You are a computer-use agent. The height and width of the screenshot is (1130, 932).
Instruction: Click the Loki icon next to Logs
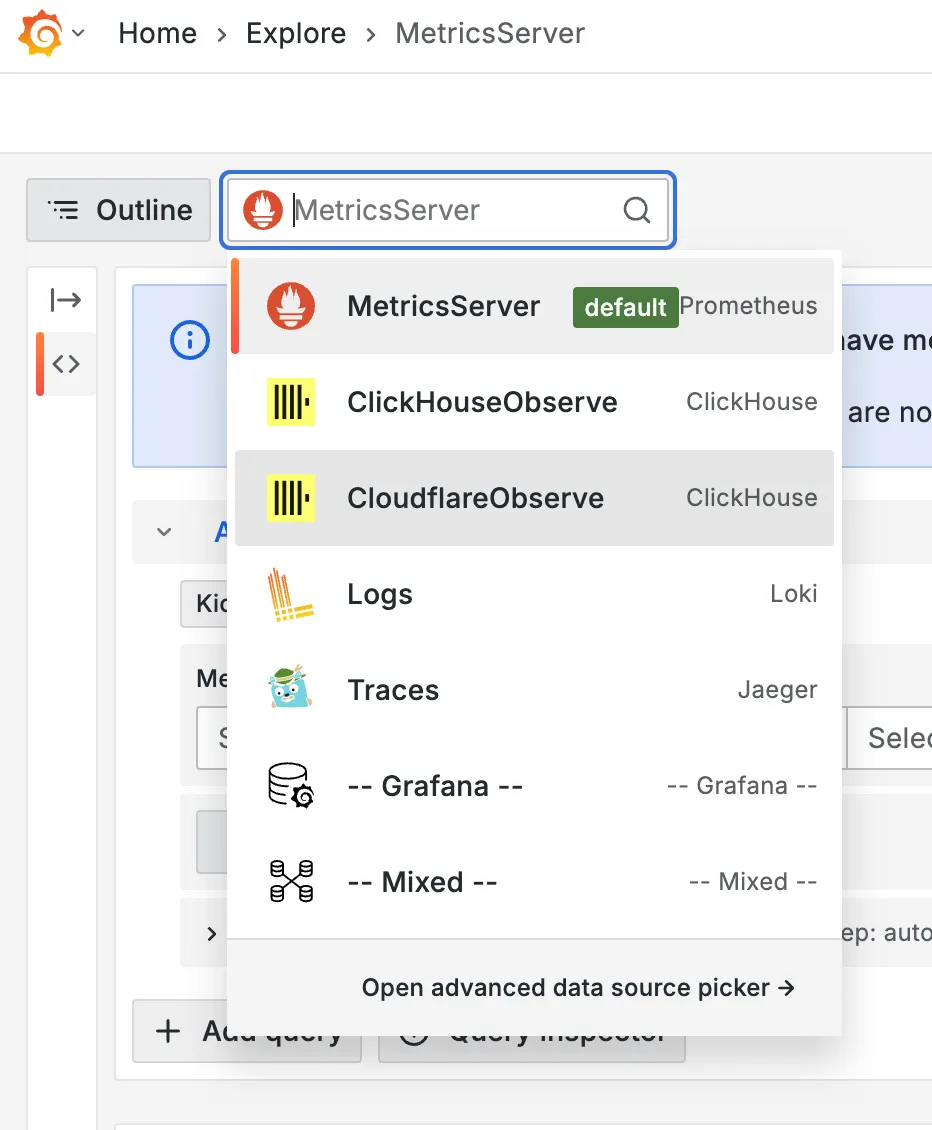(291, 594)
